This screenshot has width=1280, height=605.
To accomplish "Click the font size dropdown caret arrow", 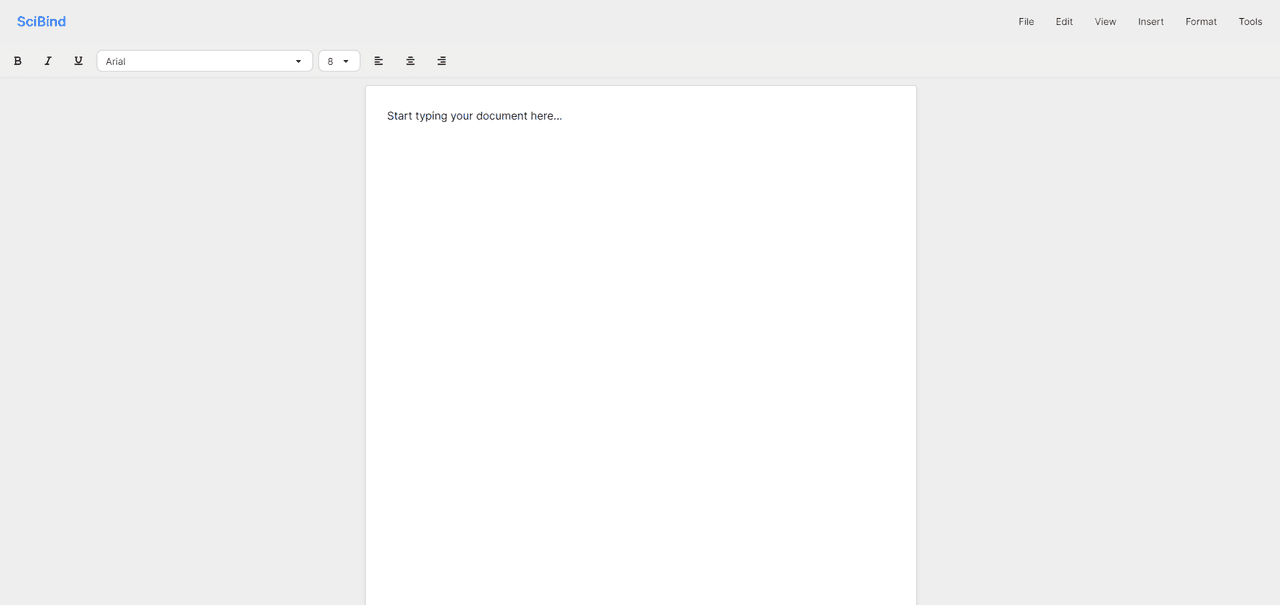I will click(346, 61).
